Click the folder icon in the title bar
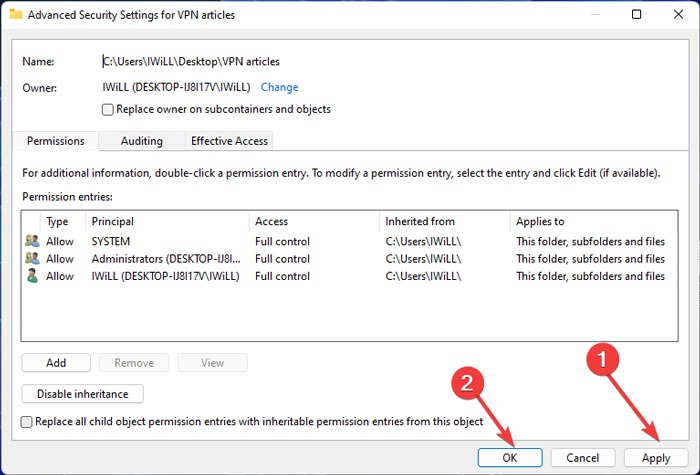The width and height of the screenshot is (700, 475). (x=16, y=14)
